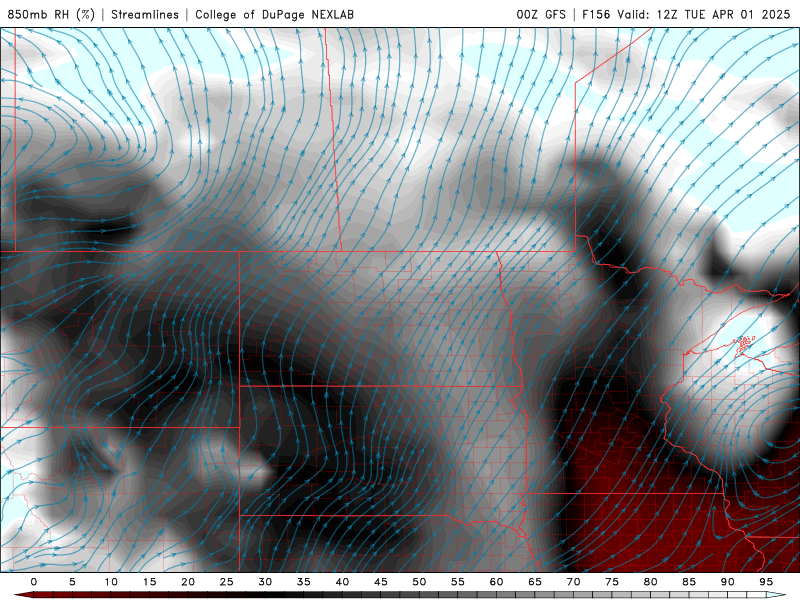This screenshot has width=800, height=600.
Task: Pick the "30" humidity scale label
Action: [265, 582]
